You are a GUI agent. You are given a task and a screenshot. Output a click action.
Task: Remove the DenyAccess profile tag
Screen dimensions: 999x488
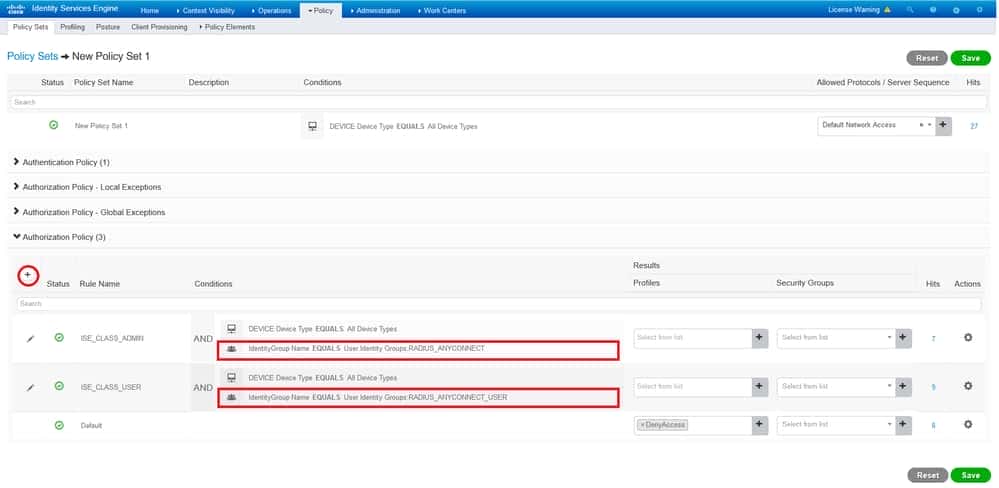pyautogui.click(x=643, y=425)
